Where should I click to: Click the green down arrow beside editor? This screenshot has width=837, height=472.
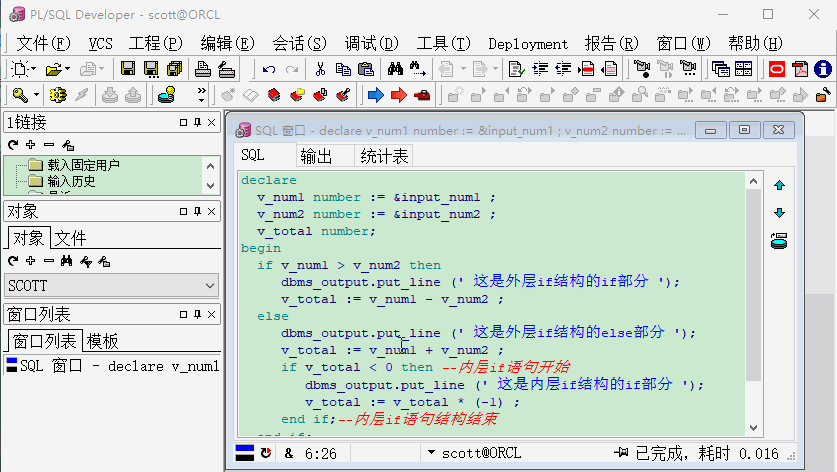779,213
